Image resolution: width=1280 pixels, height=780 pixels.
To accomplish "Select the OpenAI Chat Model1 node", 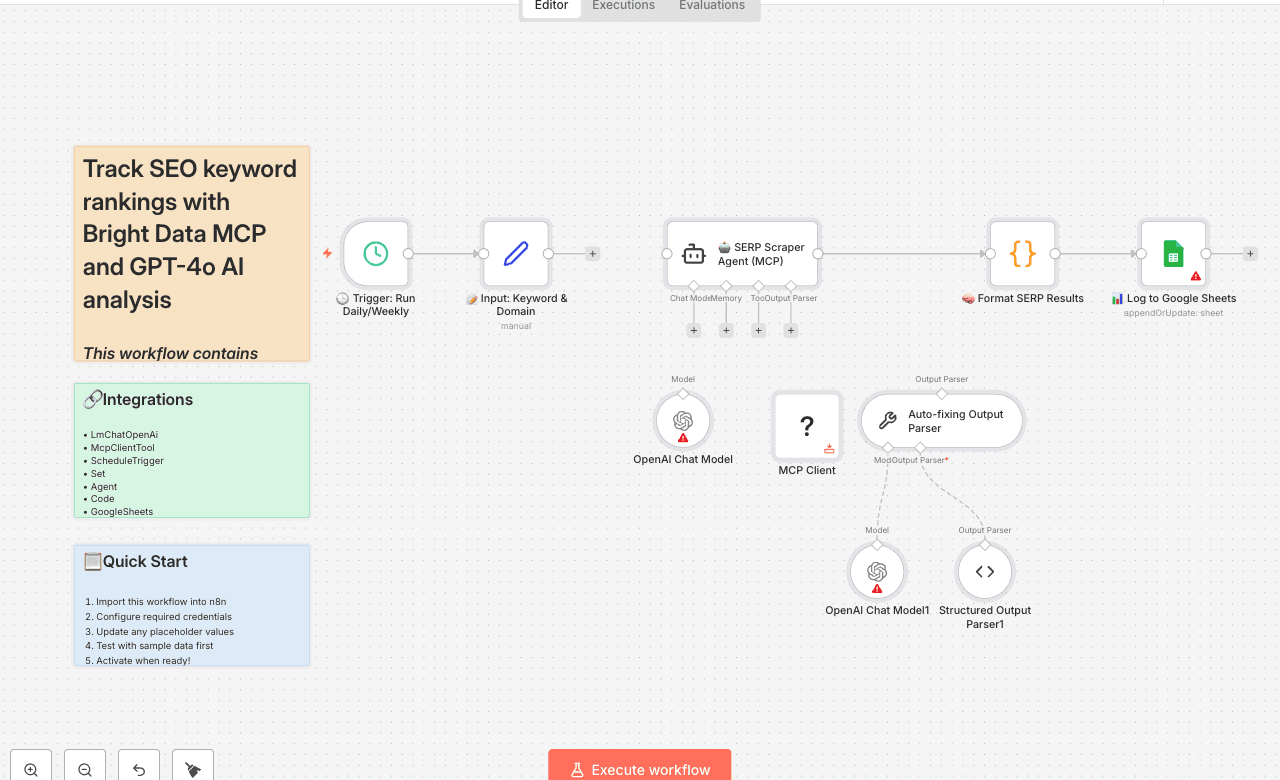I will (877, 571).
